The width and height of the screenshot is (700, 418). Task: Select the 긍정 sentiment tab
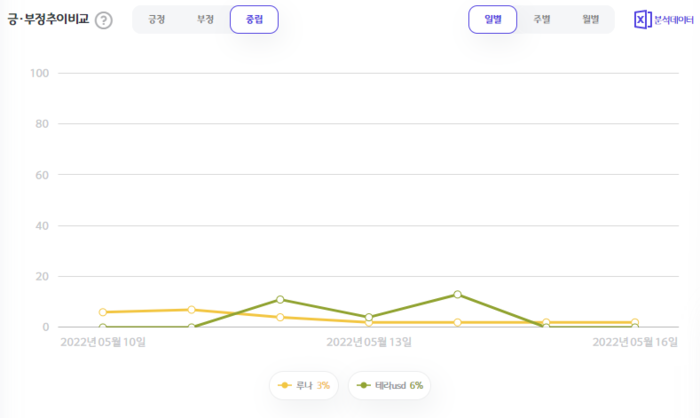157,20
